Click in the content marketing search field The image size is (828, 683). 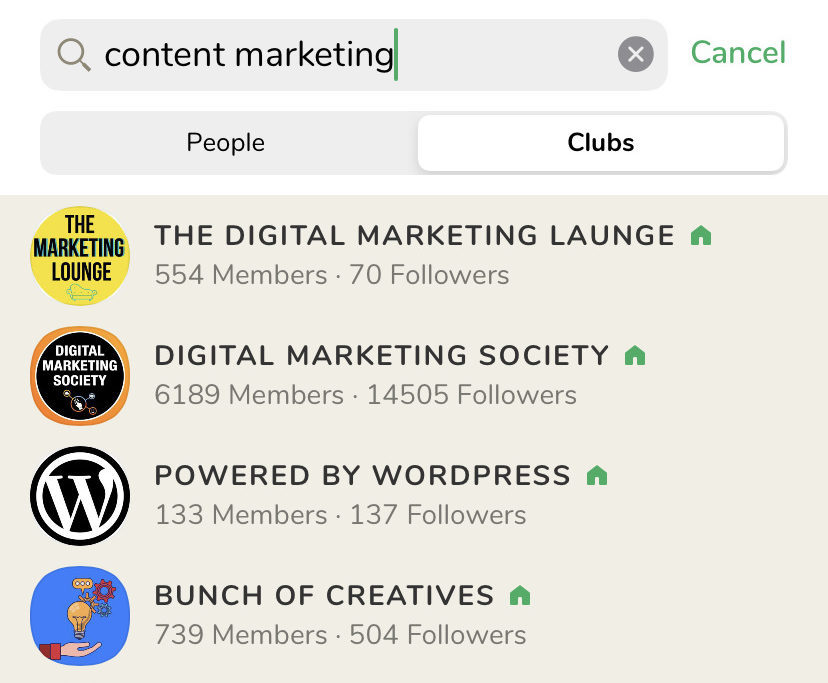[350, 54]
